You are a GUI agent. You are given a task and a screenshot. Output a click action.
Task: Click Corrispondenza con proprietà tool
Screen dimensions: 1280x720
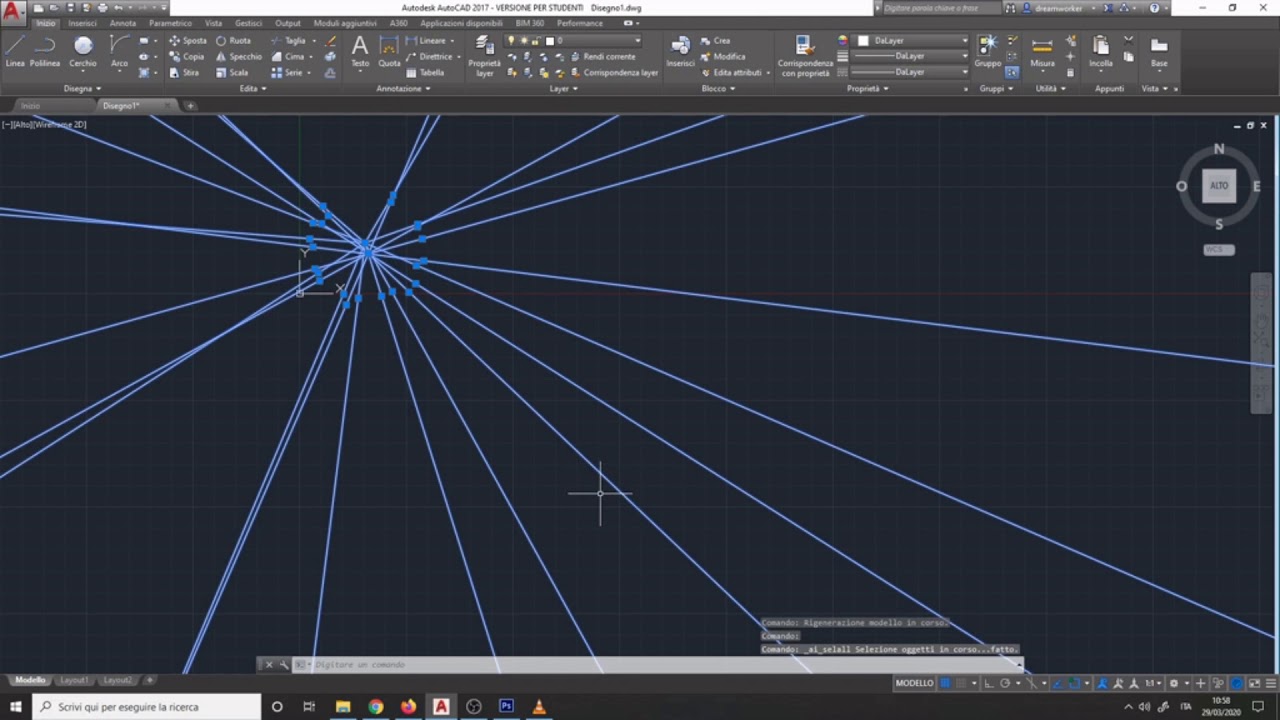click(x=805, y=56)
